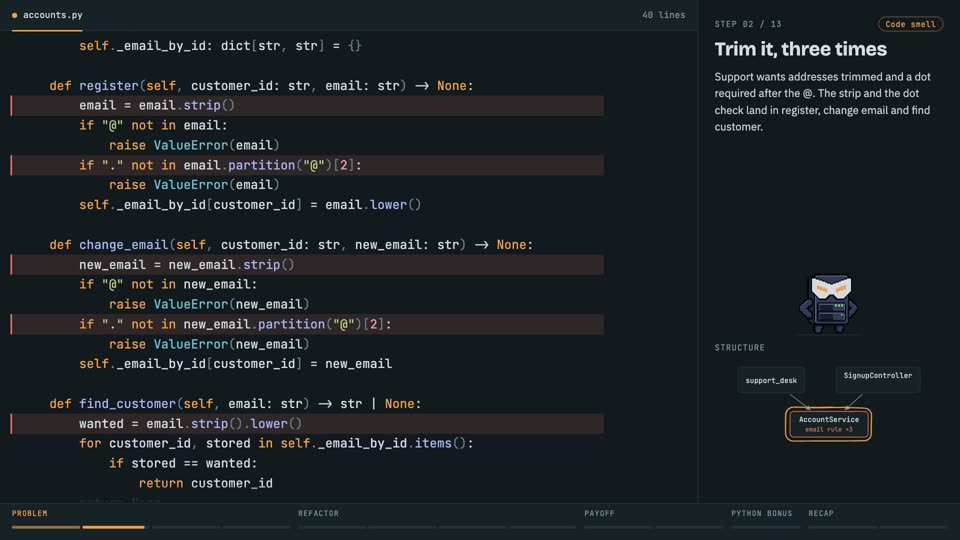960x540 pixels.
Task: Click 'if "." not in email.partition' line
Action: tap(307, 165)
